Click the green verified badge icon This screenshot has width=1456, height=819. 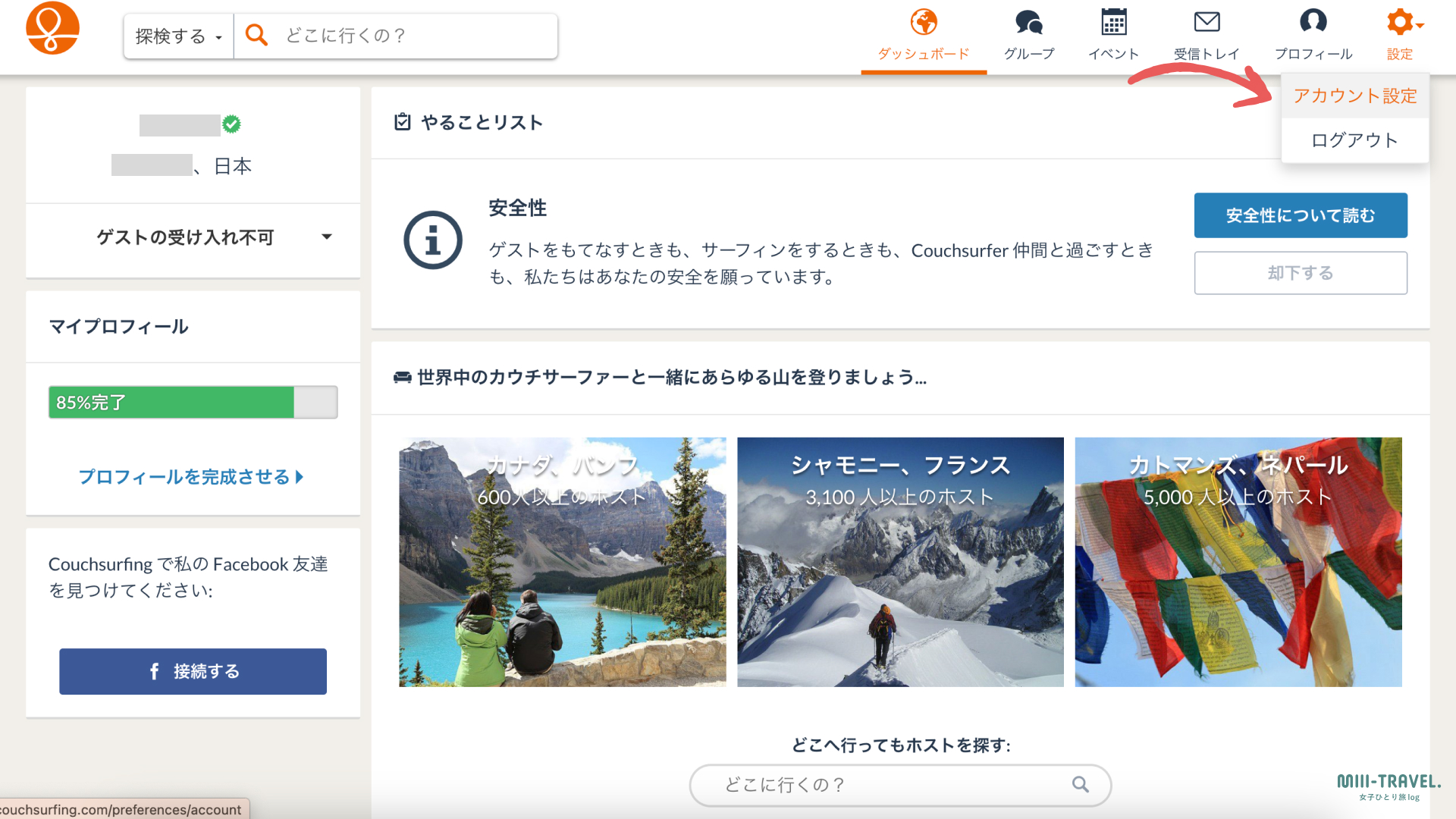(232, 124)
